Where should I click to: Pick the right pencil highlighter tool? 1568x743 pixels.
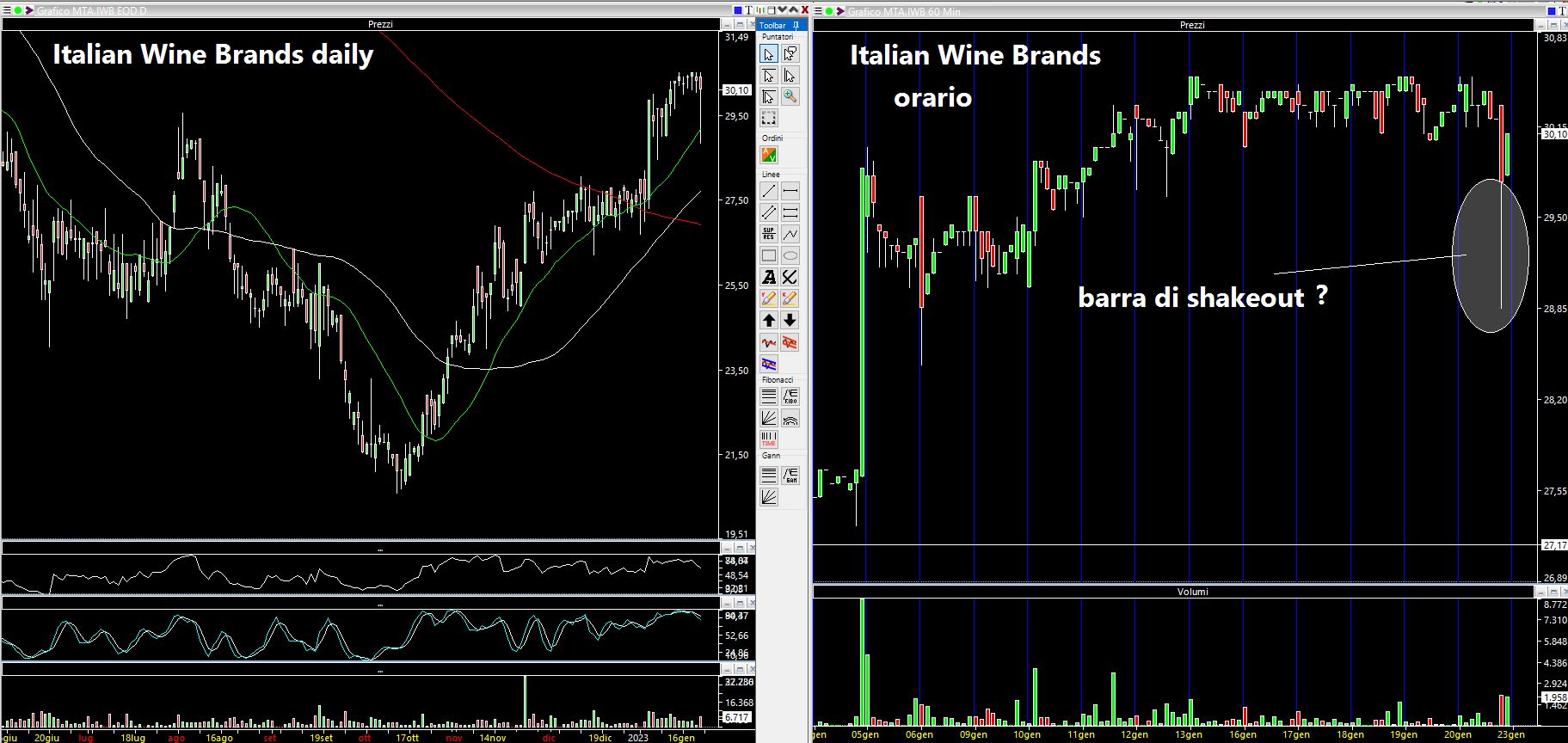(x=790, y=298)
